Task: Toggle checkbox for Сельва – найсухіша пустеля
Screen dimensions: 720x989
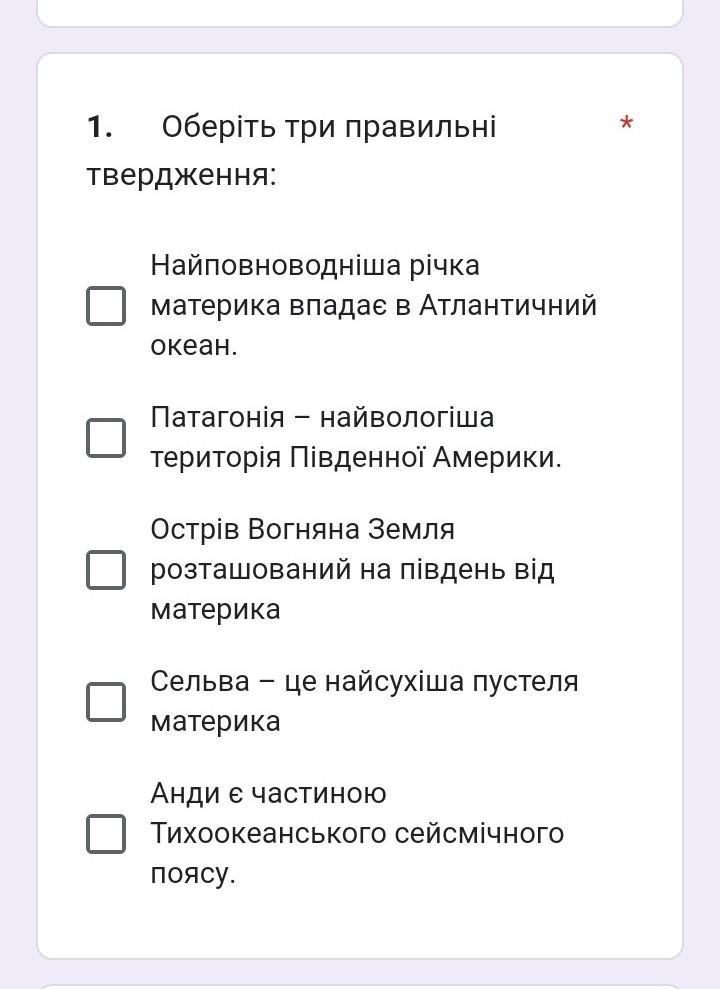Action: click(x=106, y=701)
